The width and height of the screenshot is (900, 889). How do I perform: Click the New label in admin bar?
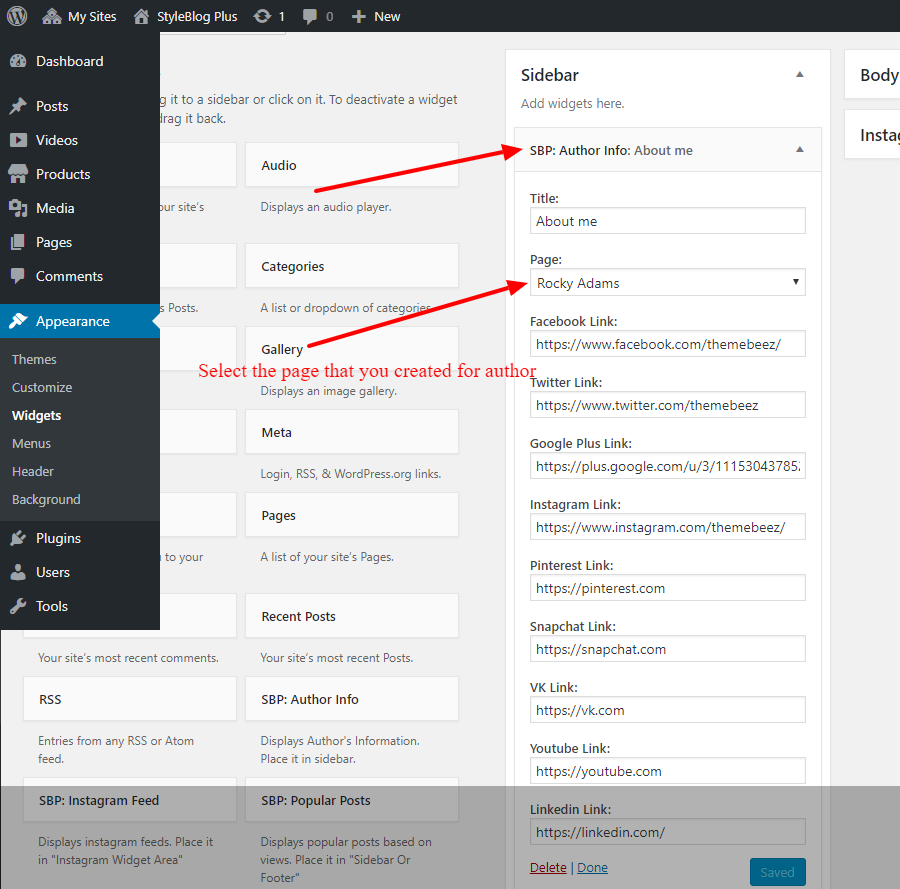[x=387, y=17]
